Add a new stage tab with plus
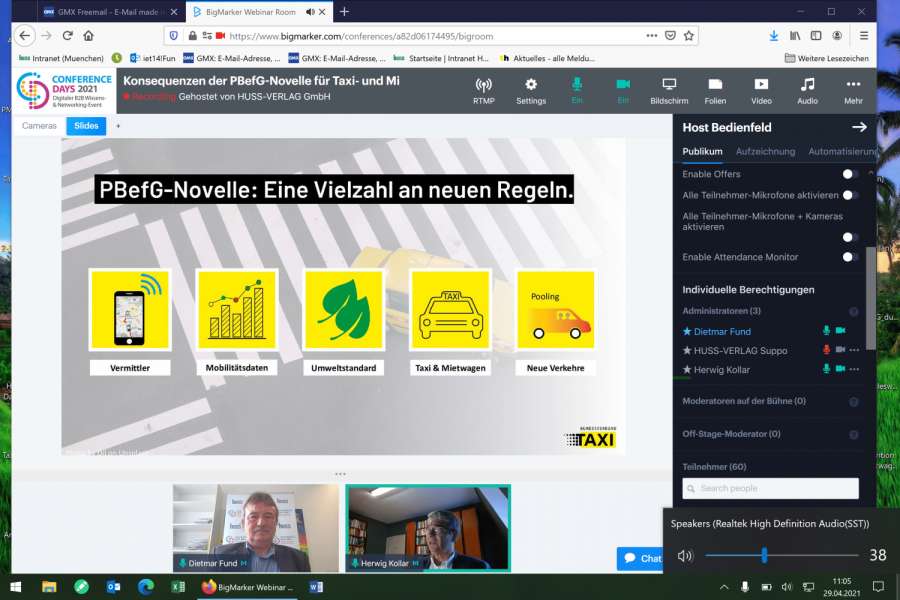900x600 pixels. [118, 126]
